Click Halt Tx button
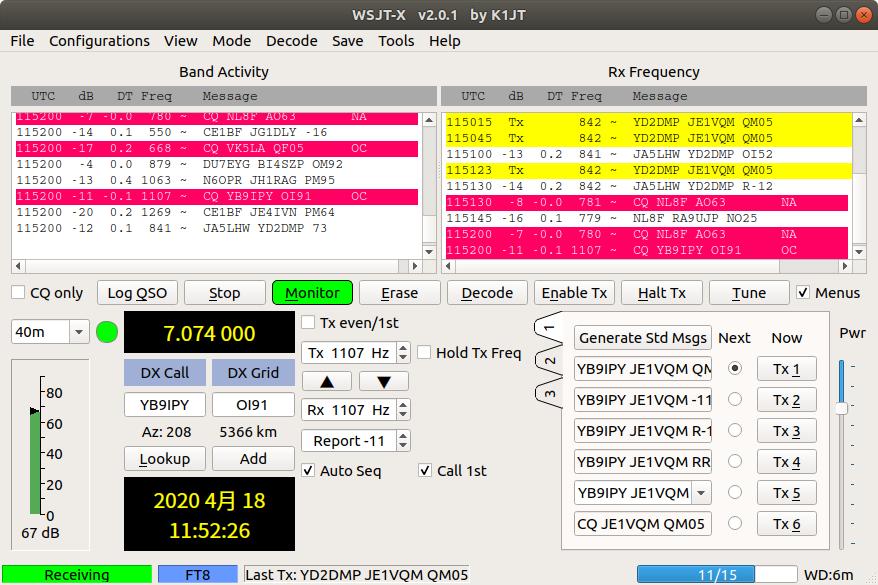Viewport: 878px width, 585px height. 662,293
